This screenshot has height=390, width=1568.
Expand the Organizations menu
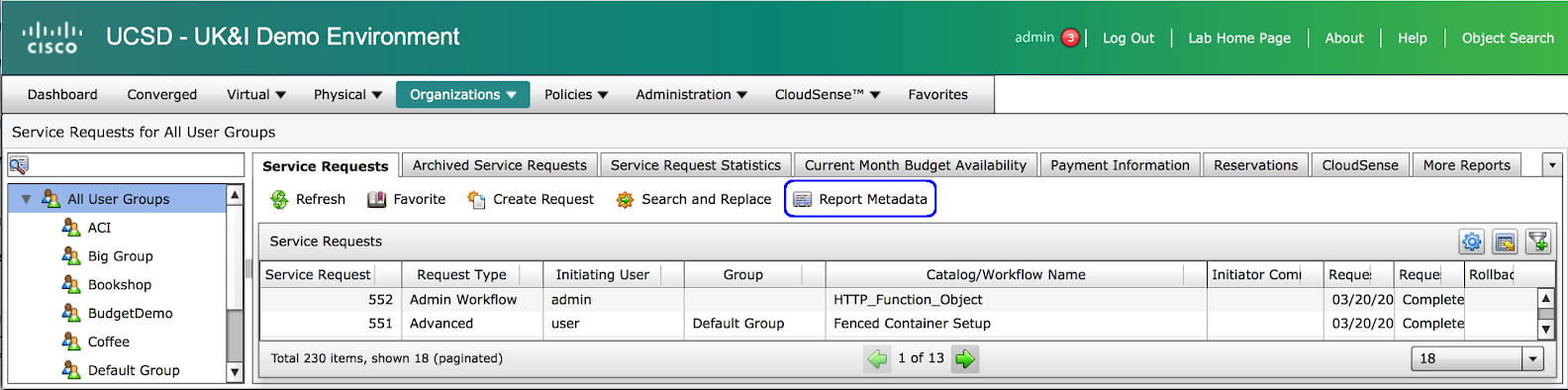point(463,94)
